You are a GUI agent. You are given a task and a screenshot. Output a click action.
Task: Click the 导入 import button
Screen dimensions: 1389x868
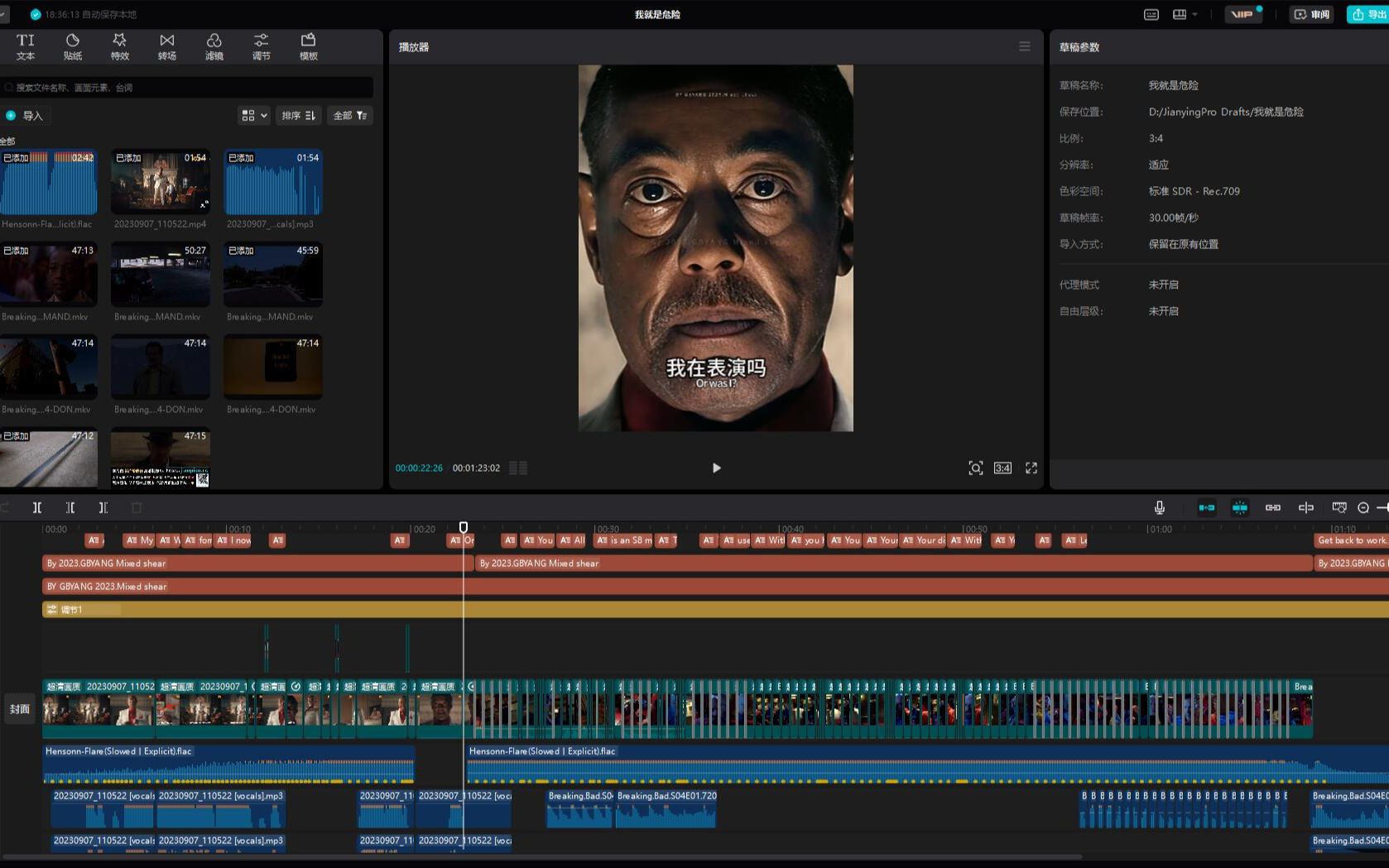pos(25,116)
